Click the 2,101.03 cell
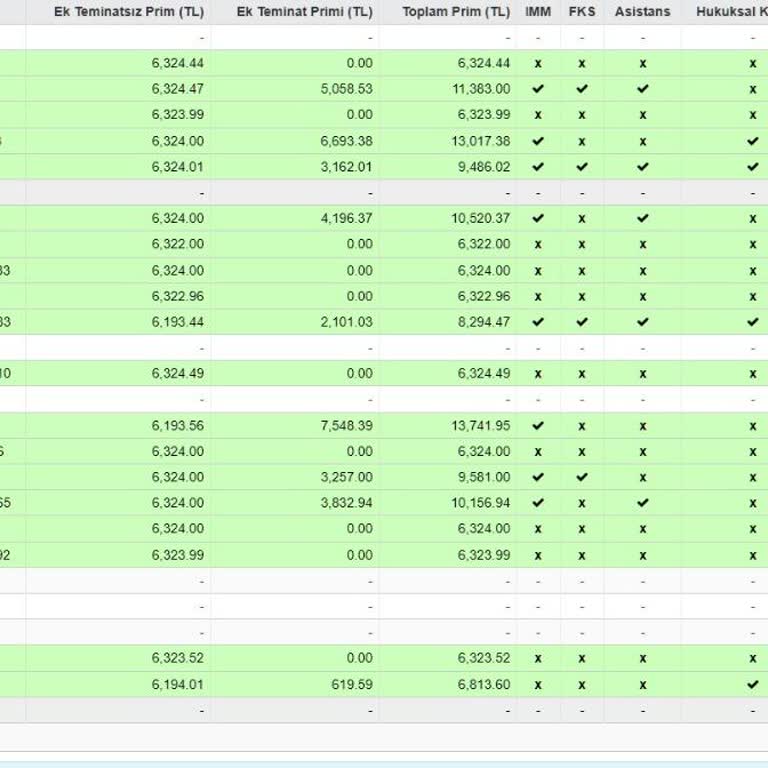The width and height of the screenshot is (768, 768). pyautogui.click(x=347, y=322)
